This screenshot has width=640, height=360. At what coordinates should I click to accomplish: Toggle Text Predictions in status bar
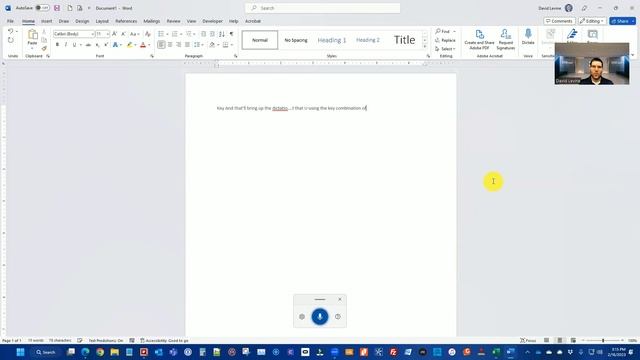(106, 340)
